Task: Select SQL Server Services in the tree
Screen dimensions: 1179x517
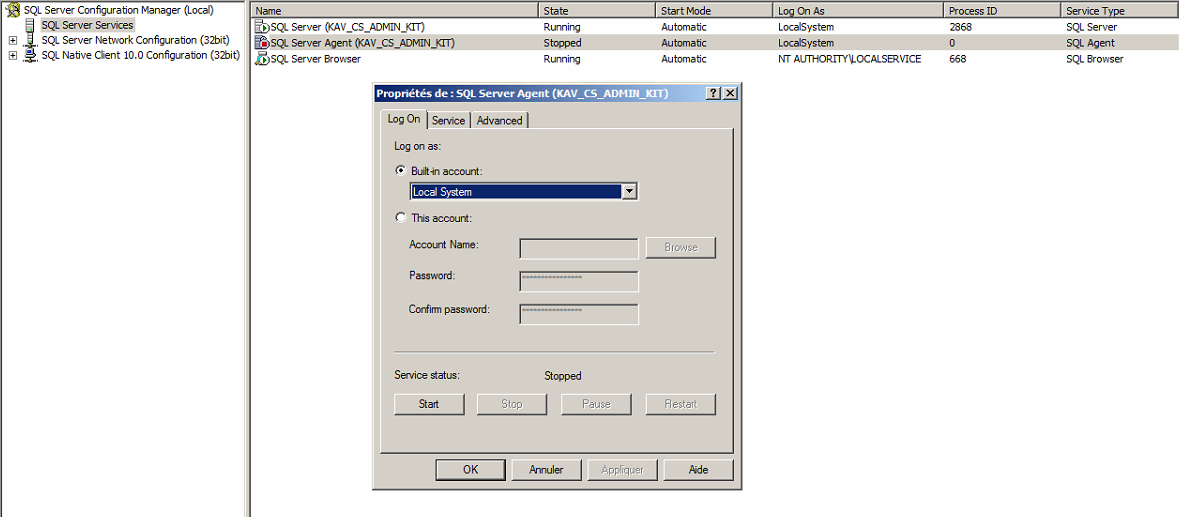Action: pos(87,26)
